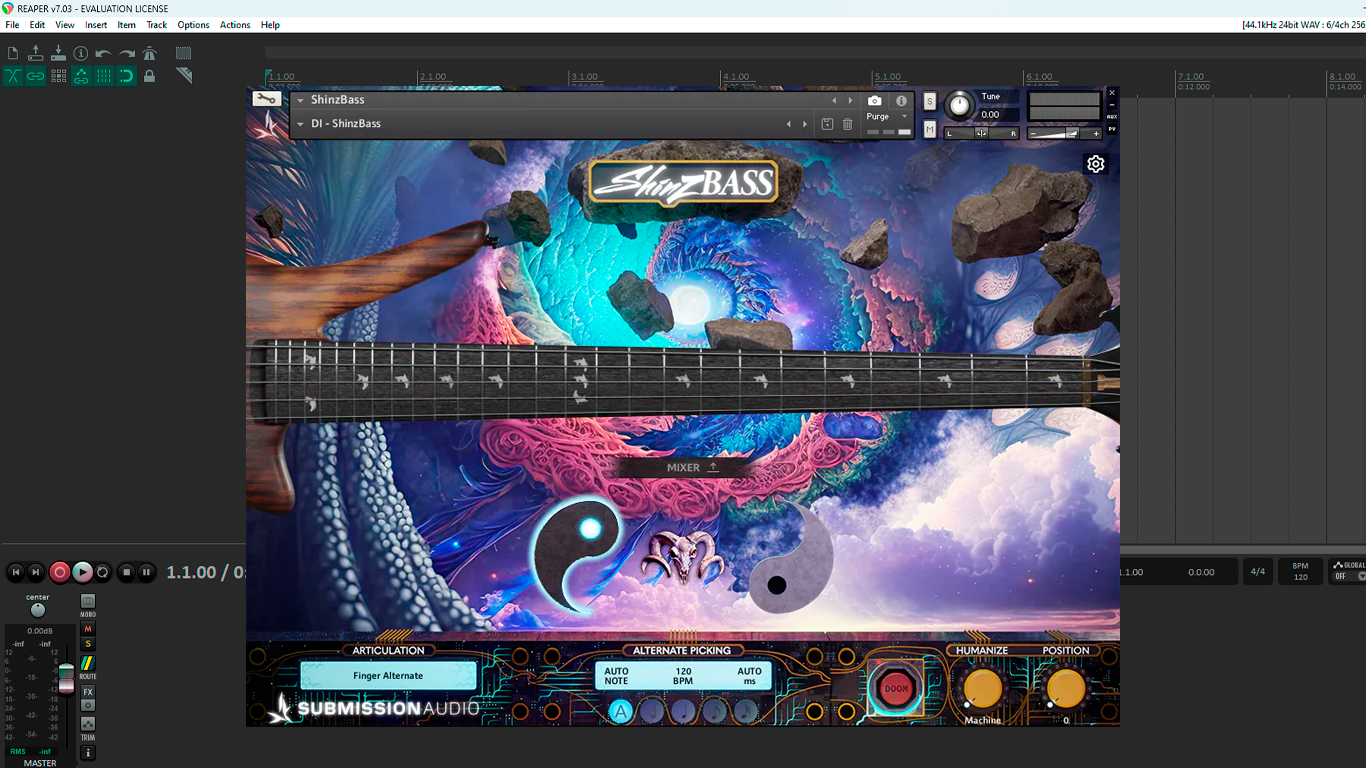
Task: Open the Actions menu
Action: [x=235, y=25]
